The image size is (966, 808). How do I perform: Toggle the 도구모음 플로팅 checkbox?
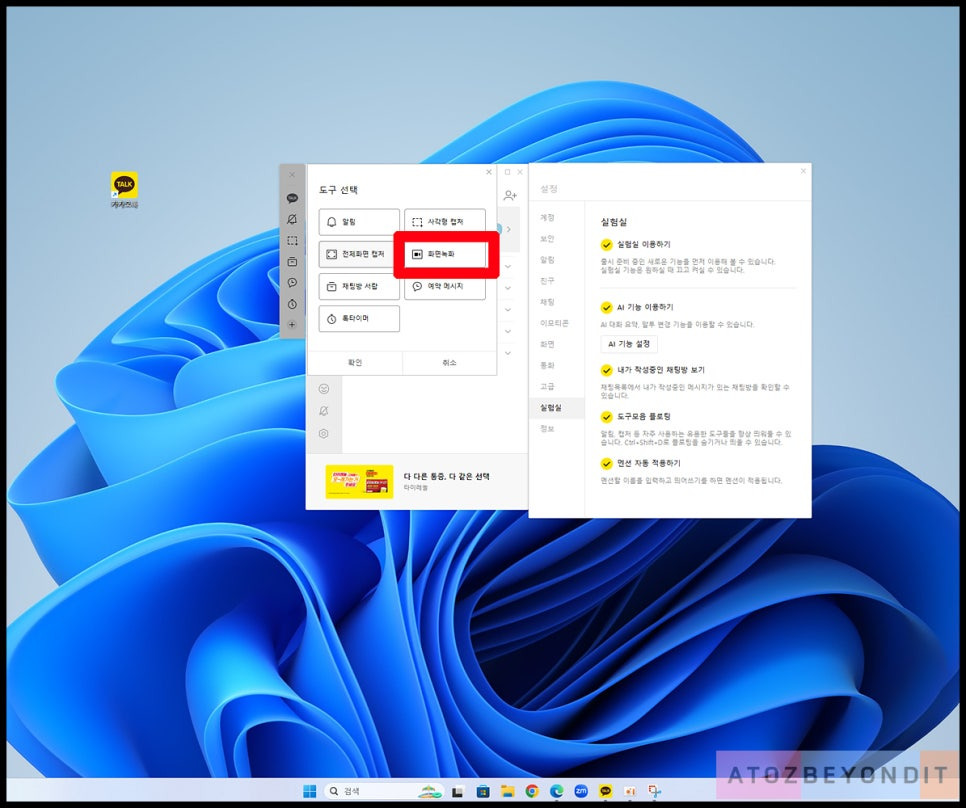tap(607, 417)
